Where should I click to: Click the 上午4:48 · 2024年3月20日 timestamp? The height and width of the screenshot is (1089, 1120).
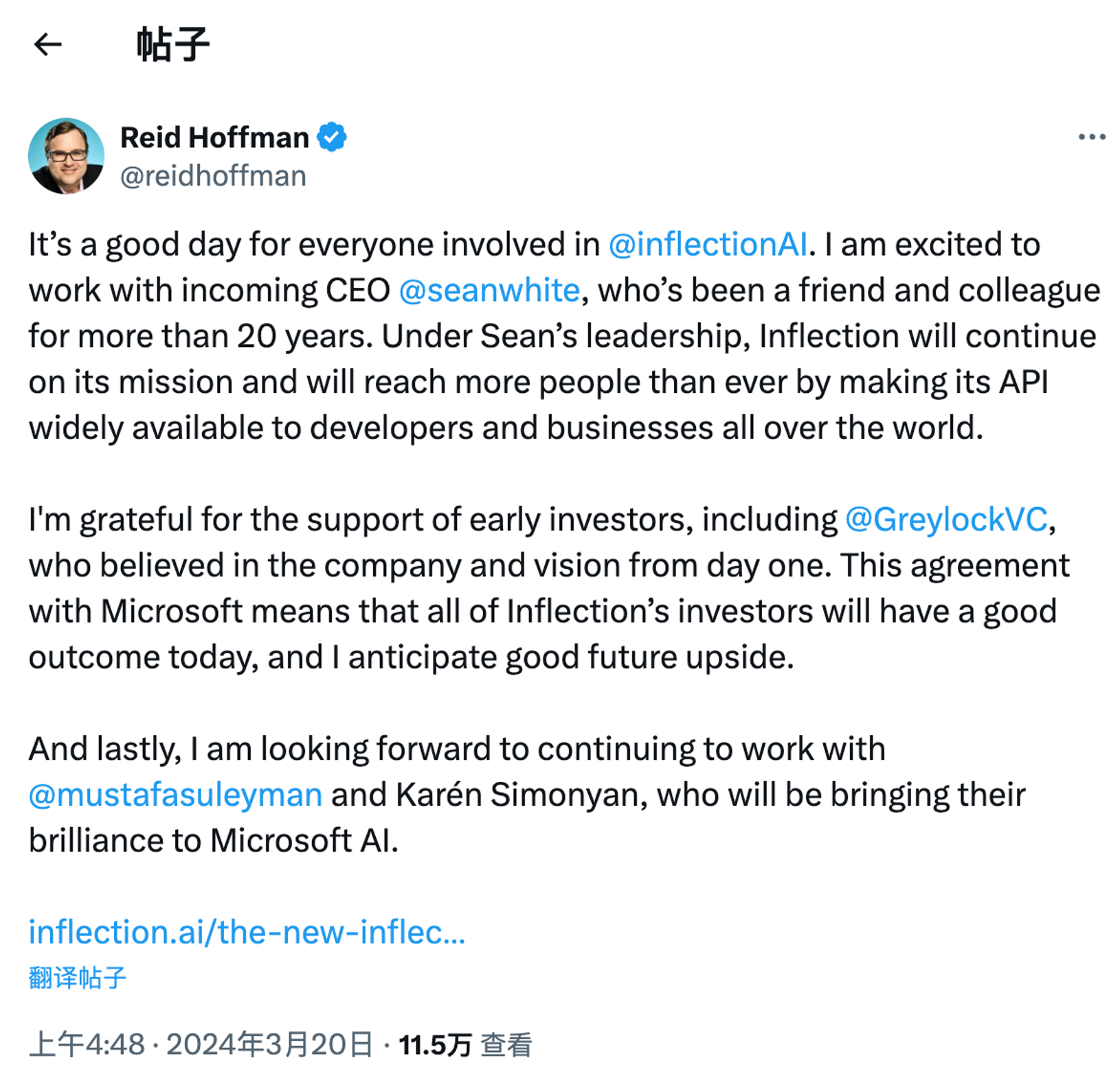(201, 1045)
